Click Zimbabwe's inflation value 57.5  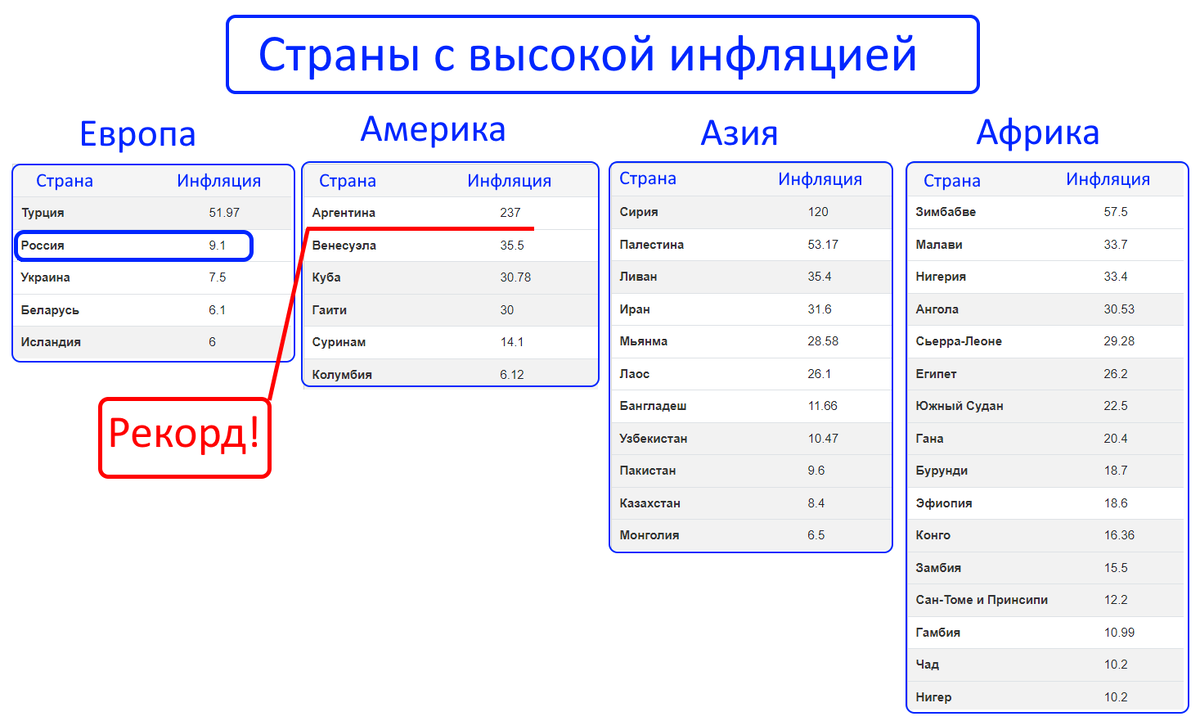(x=1116, y=212)
